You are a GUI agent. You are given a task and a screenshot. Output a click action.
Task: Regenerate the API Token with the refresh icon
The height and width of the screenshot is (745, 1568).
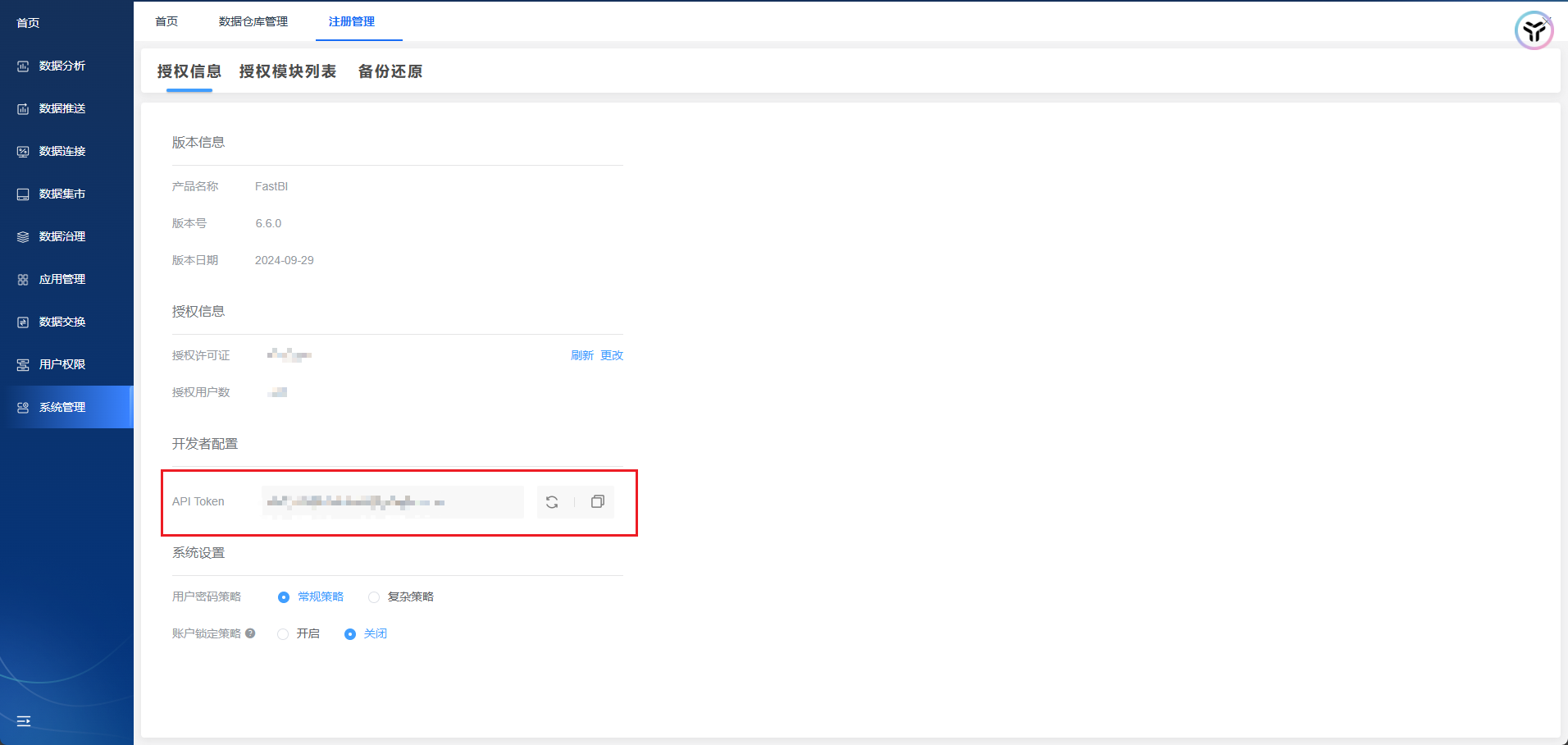tap(552, 502)
